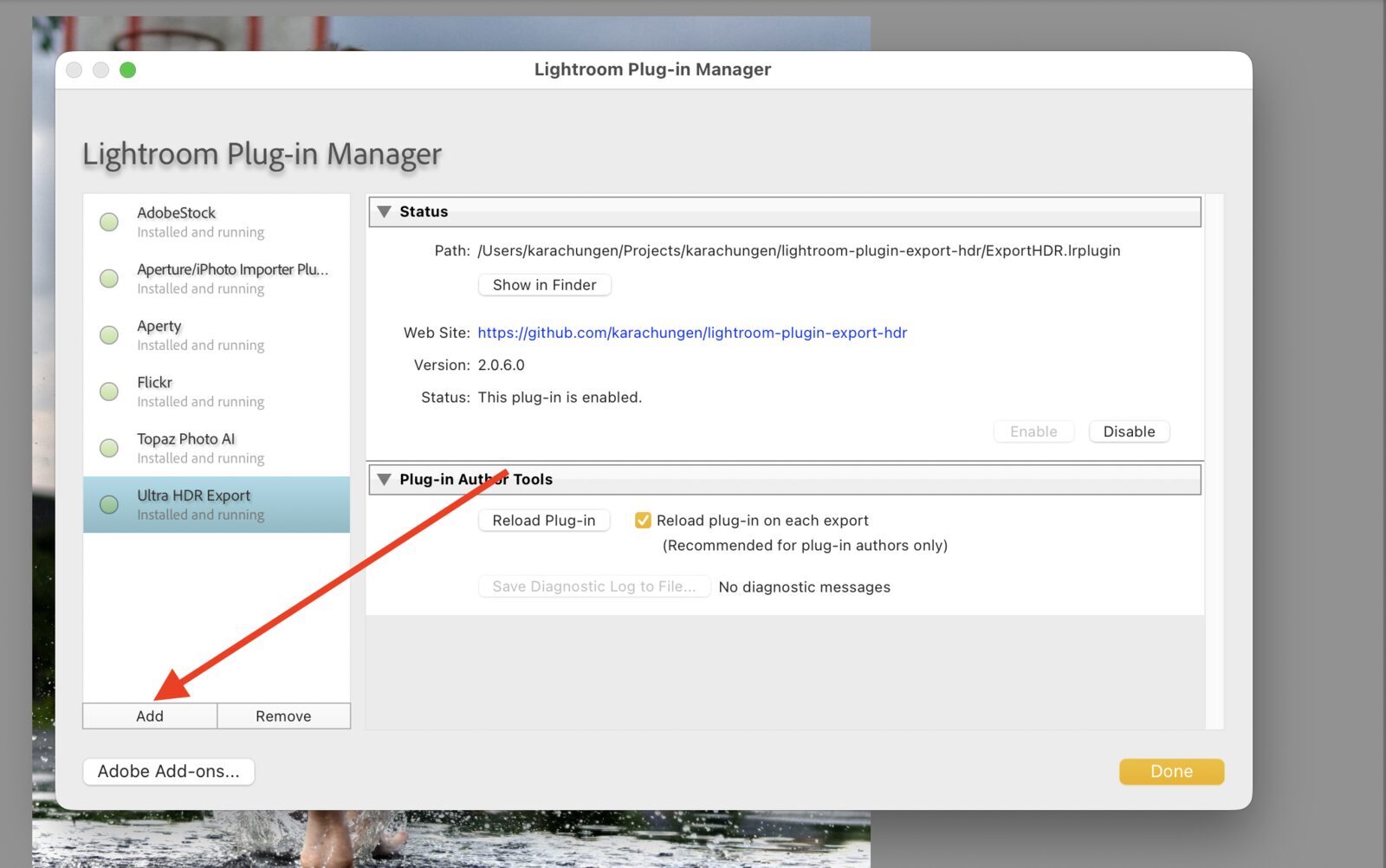Open Adobe Add-ons
This screenshot has width=1386, height=868.
coord(169,771)
